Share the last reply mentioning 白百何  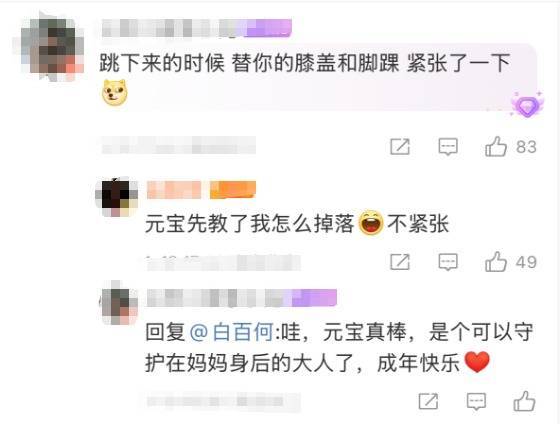[x=429, y=401]
